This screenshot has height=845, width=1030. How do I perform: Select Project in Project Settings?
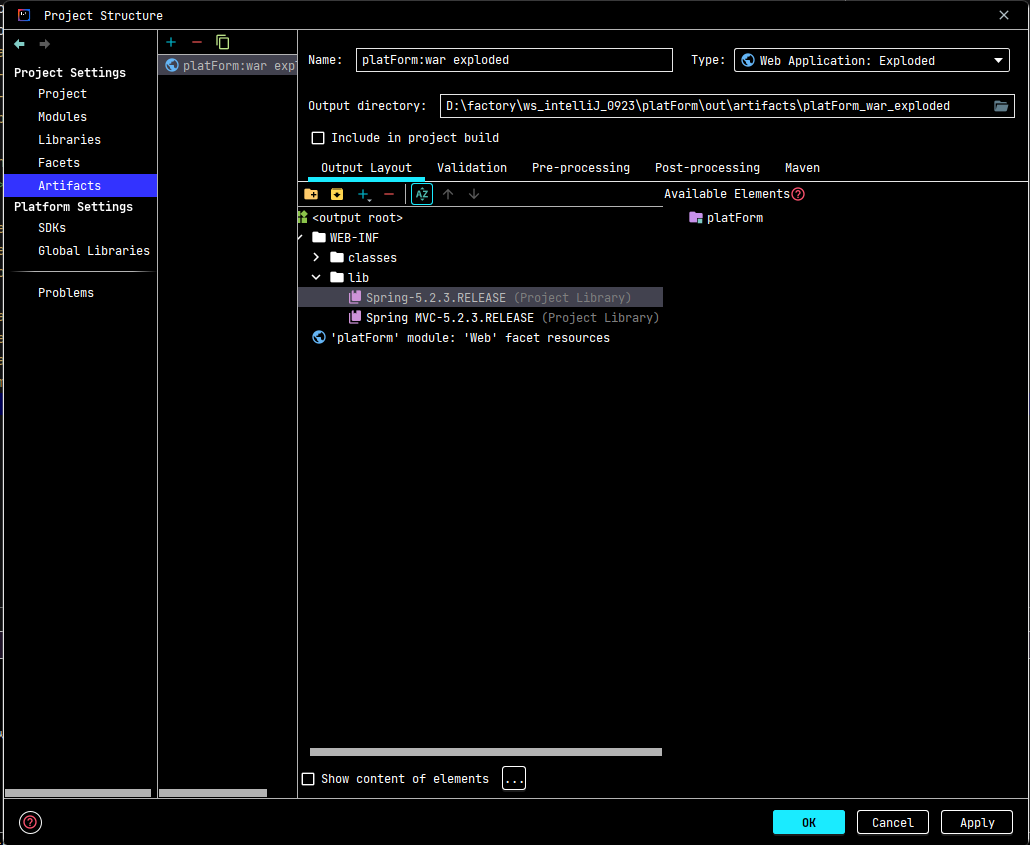[x=62, y=93]
